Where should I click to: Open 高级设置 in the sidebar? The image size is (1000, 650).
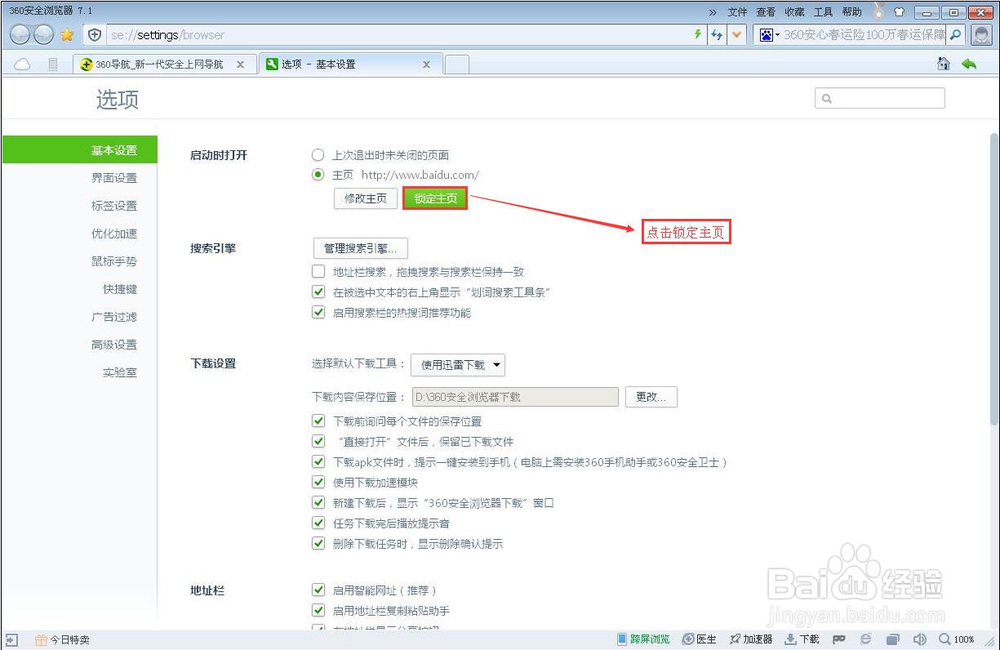pos(114,345)
